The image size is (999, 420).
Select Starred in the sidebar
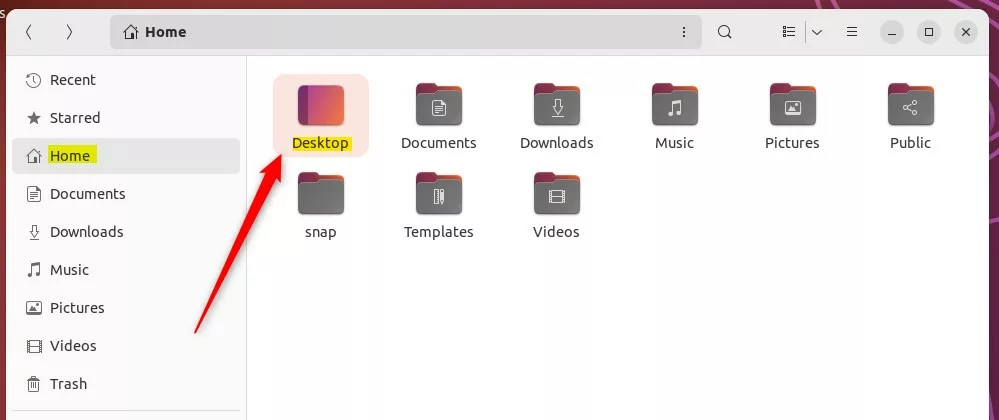click(x=126, y=118)
